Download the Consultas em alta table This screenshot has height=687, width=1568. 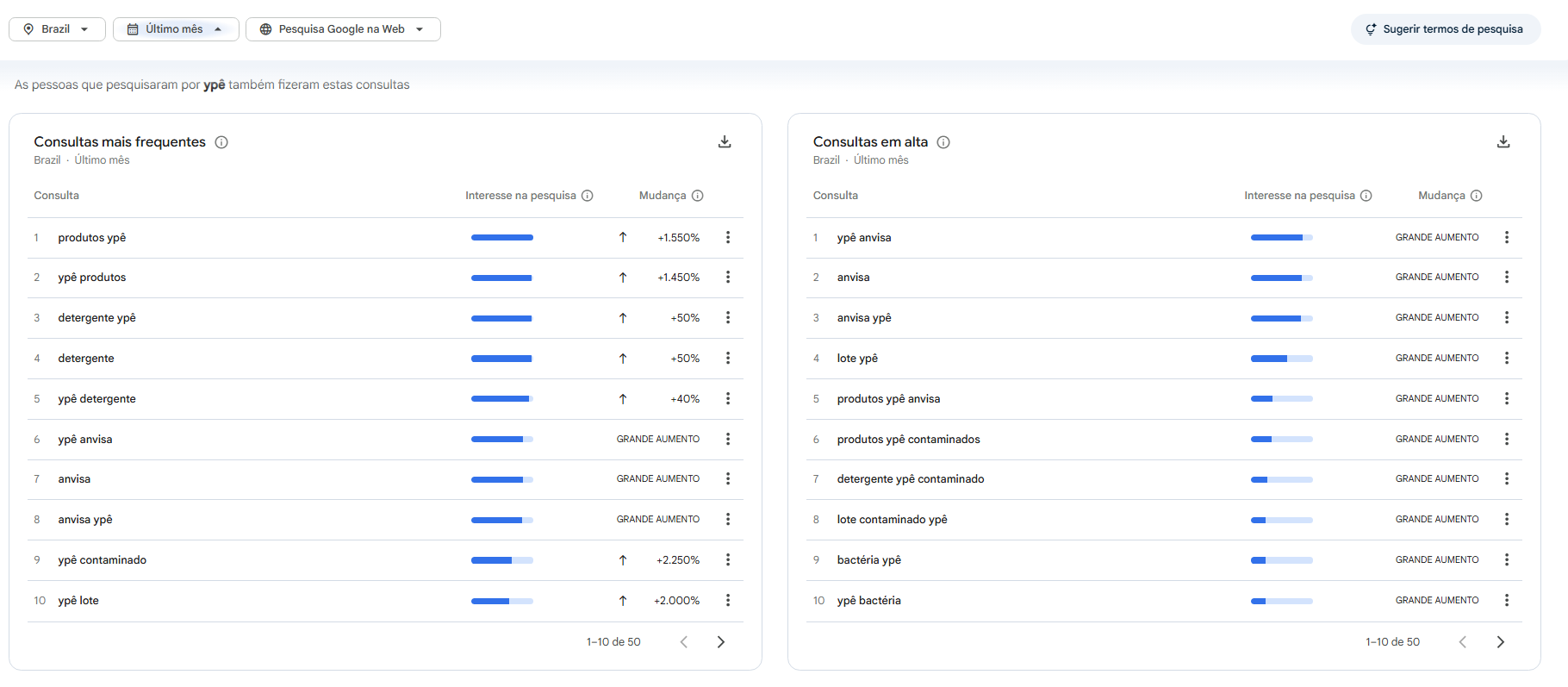click(x=1503, y=141)
